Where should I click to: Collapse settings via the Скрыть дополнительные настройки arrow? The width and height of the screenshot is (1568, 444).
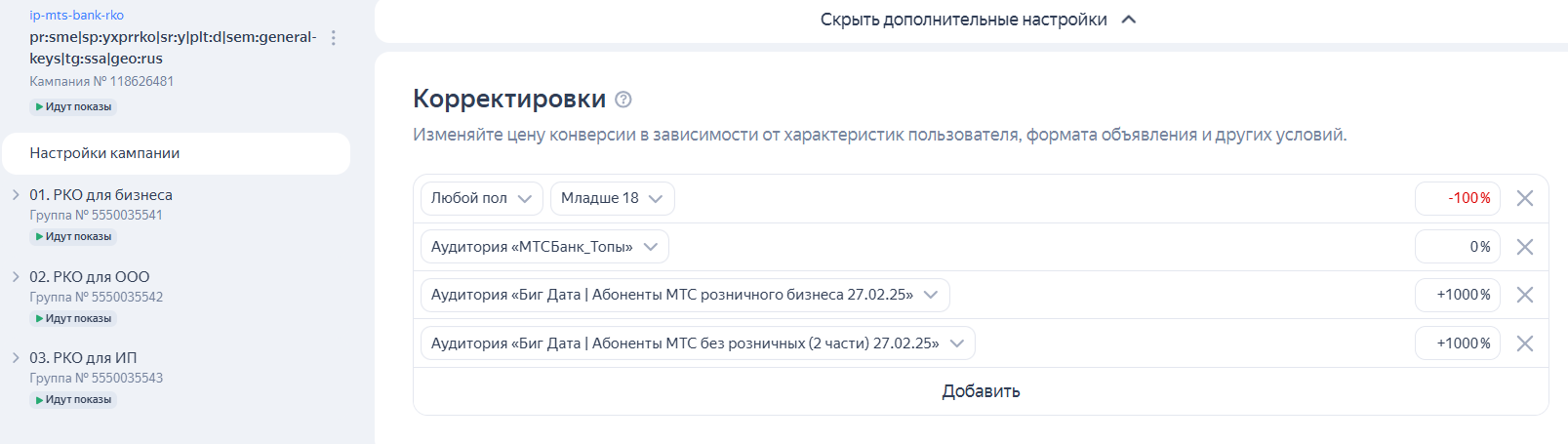tap(1129, 20)
